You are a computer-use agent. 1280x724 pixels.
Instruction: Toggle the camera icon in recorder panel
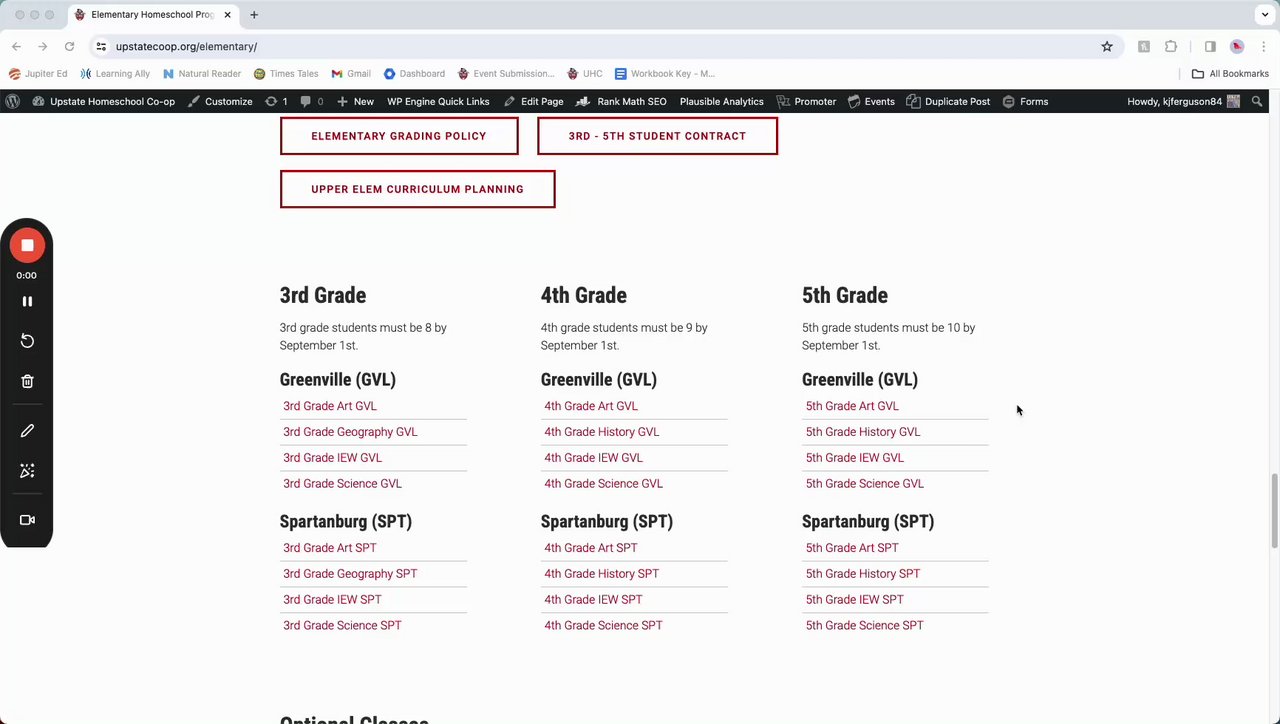tap(27, 520)
